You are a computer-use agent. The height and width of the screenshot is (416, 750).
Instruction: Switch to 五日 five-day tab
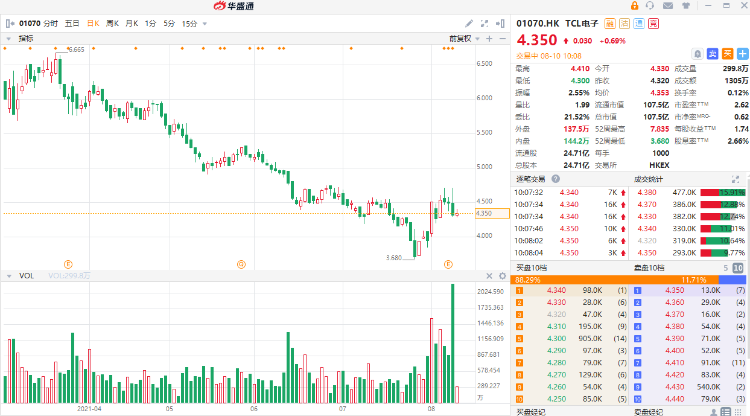tap(72, 23)
